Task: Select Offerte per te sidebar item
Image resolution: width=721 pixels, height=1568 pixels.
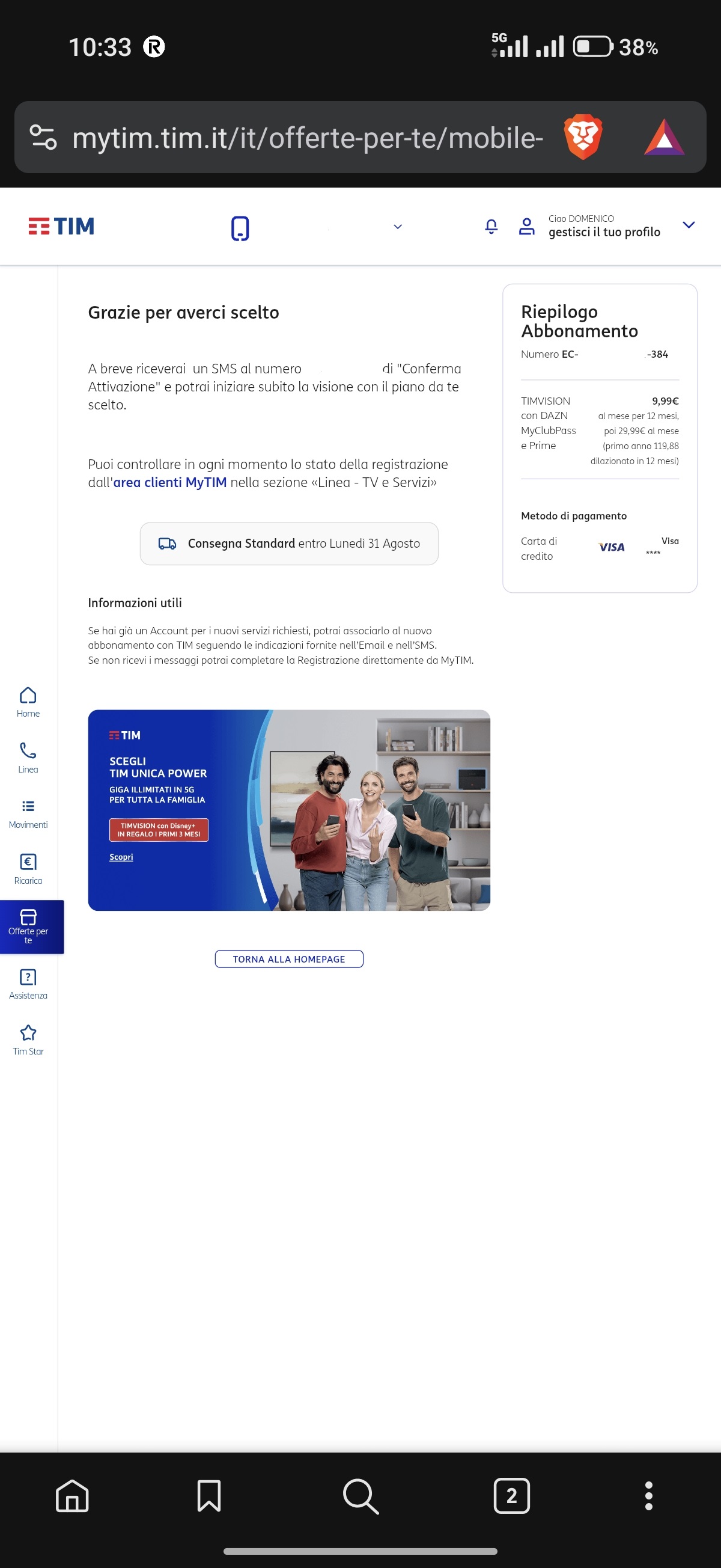Action: (32, 926)
